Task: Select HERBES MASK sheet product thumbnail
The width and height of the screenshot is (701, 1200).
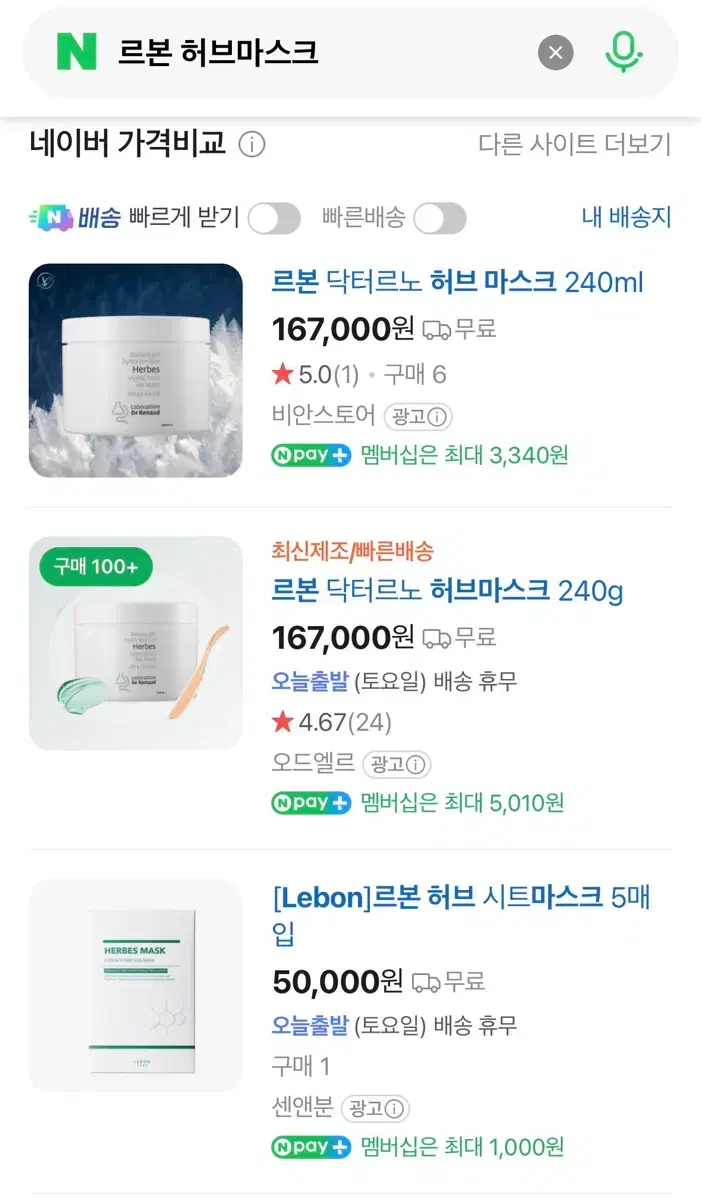Action: click(x=135, y=985)
